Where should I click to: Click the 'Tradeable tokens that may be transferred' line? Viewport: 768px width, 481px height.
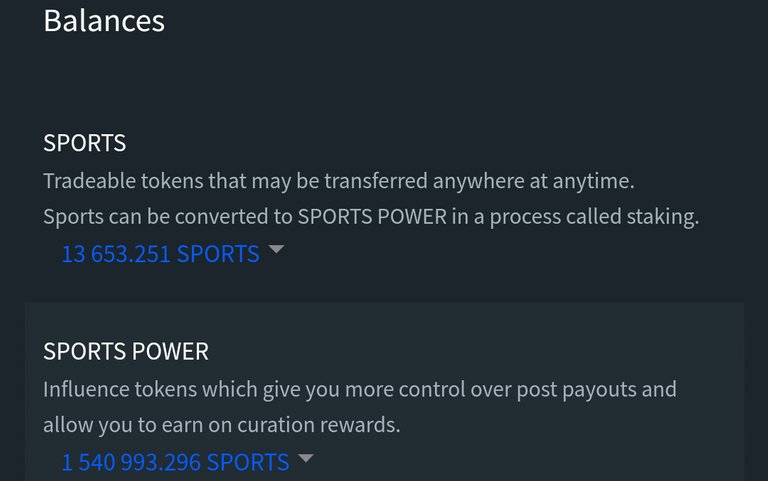[x=339, y=181]
